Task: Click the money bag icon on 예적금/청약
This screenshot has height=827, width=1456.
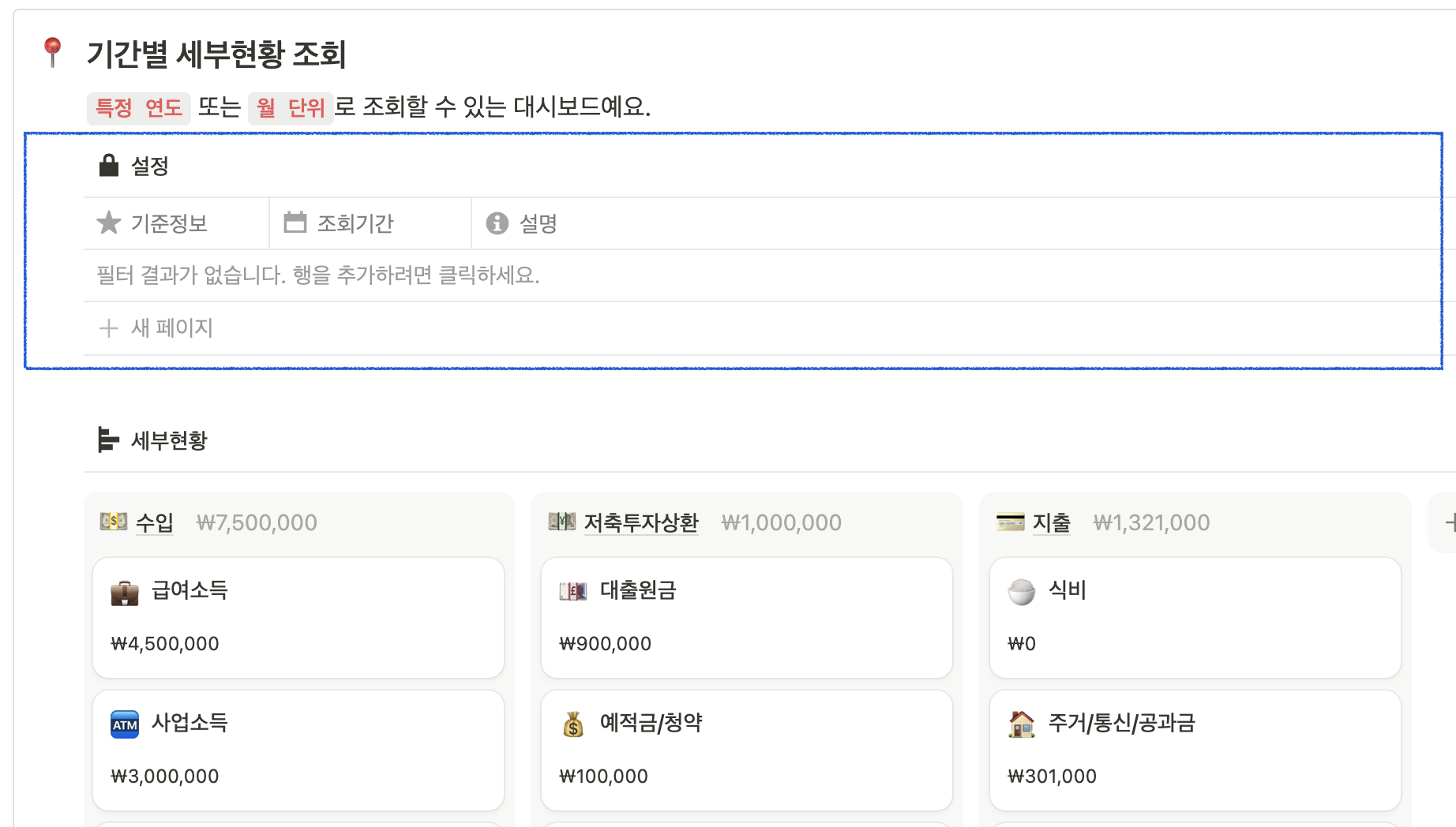Action: [x=572, y=723]
